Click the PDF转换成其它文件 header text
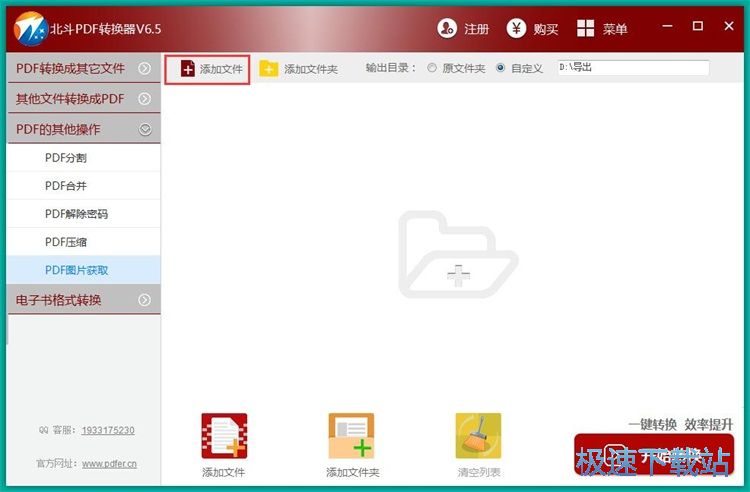The width and height of the screenshot is (750, 492). tap(70, 68)
